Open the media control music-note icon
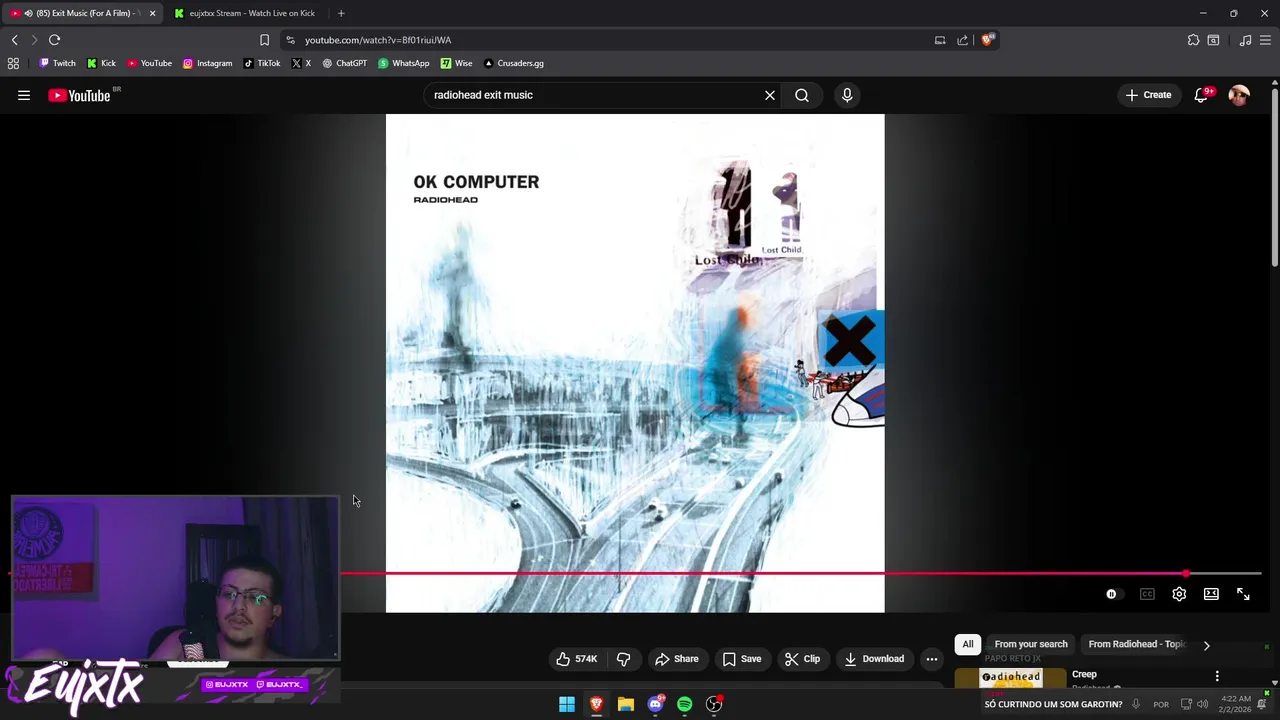Screen dimensions: 1280x720 click(1245, 40)
